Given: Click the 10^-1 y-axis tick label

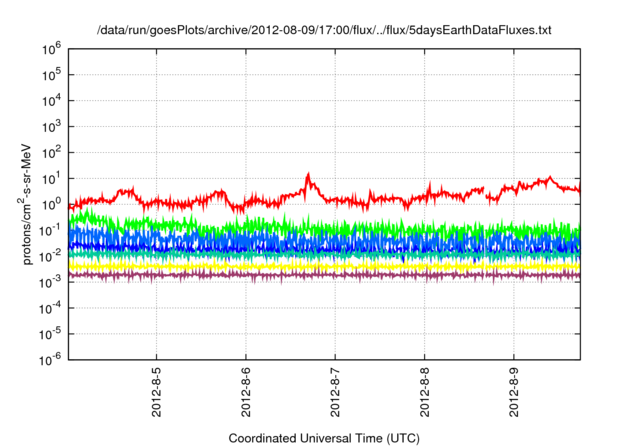Looking at the screenshot, I should pos(51,230).
